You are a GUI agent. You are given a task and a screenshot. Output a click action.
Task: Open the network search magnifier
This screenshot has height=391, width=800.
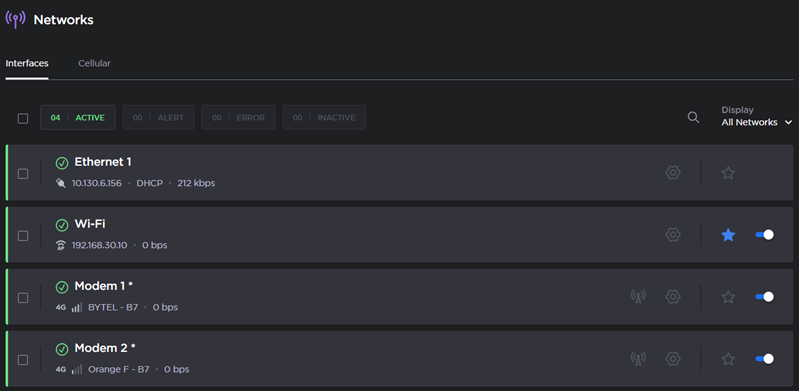693,117
